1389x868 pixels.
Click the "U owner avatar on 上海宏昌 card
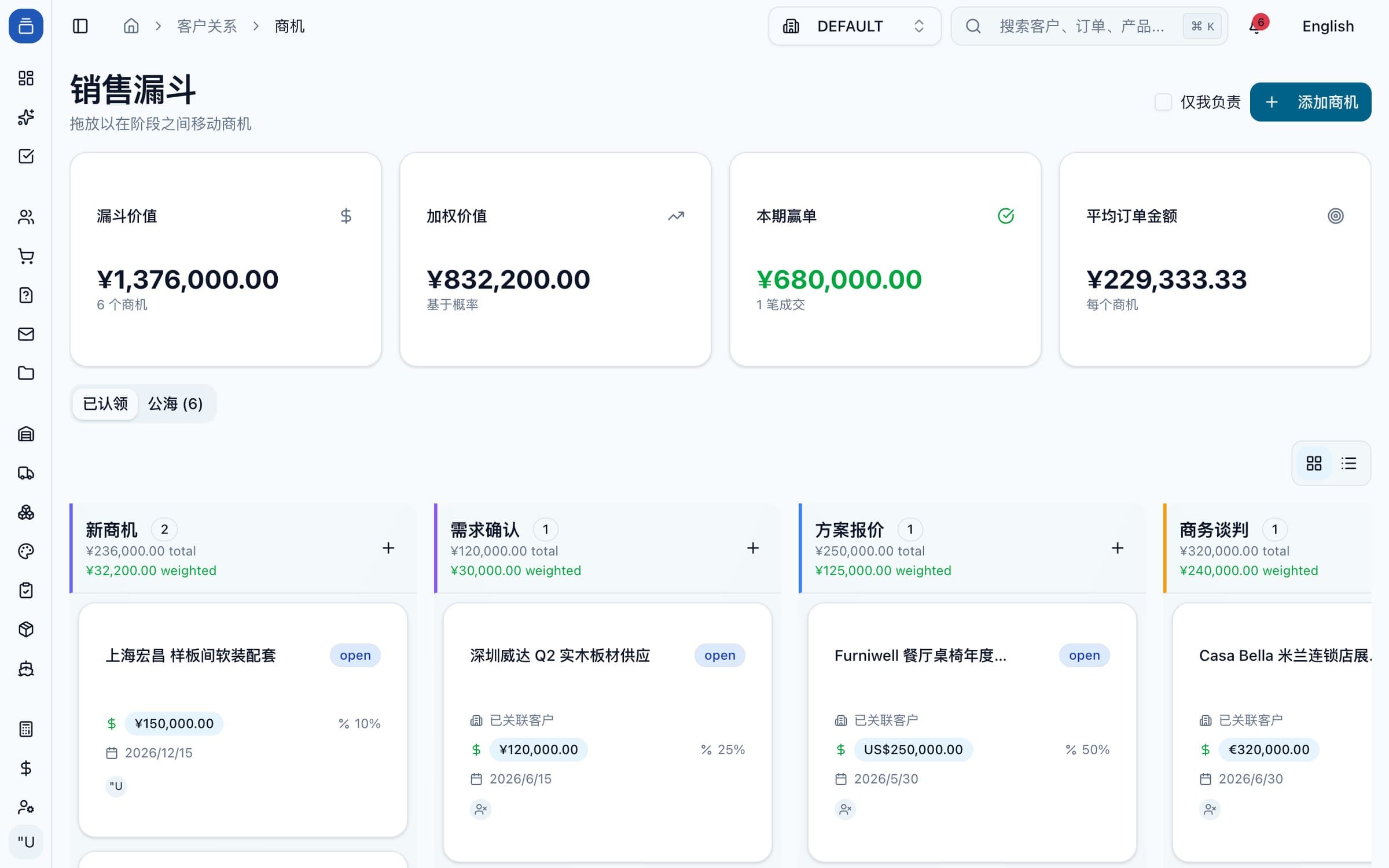[116, 786]
